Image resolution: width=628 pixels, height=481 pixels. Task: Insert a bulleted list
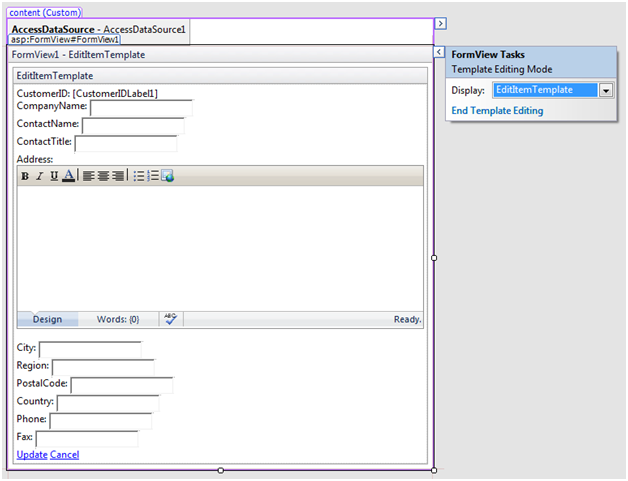139,176
